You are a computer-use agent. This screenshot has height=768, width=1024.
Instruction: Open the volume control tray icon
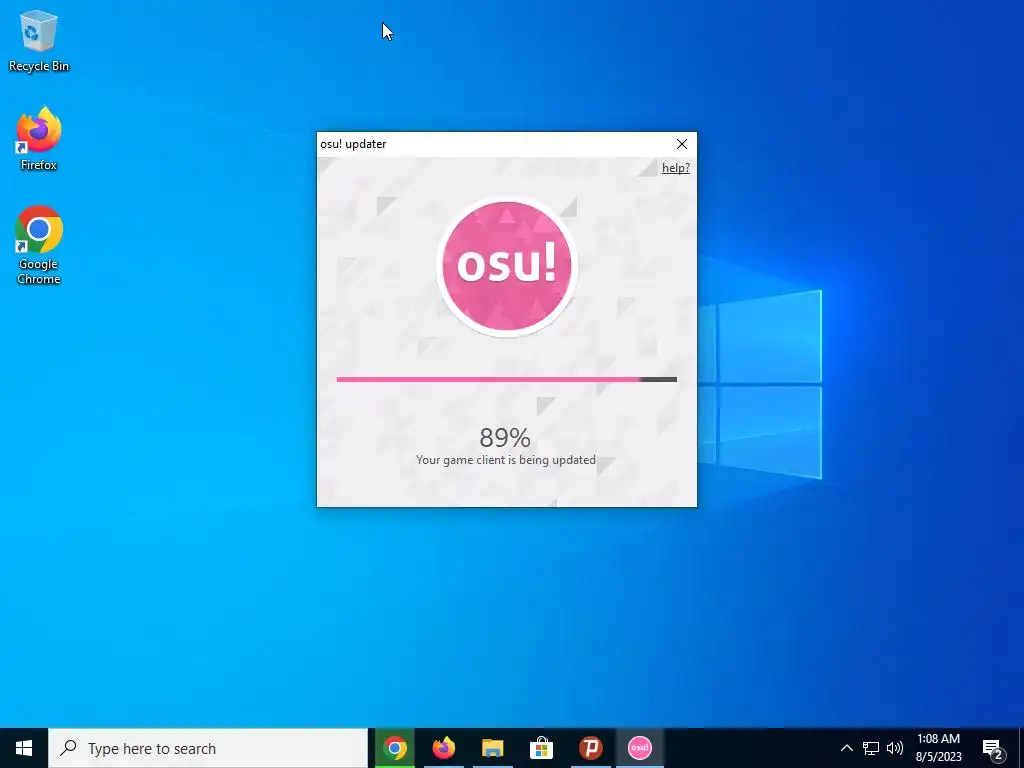tap(895, 748)
